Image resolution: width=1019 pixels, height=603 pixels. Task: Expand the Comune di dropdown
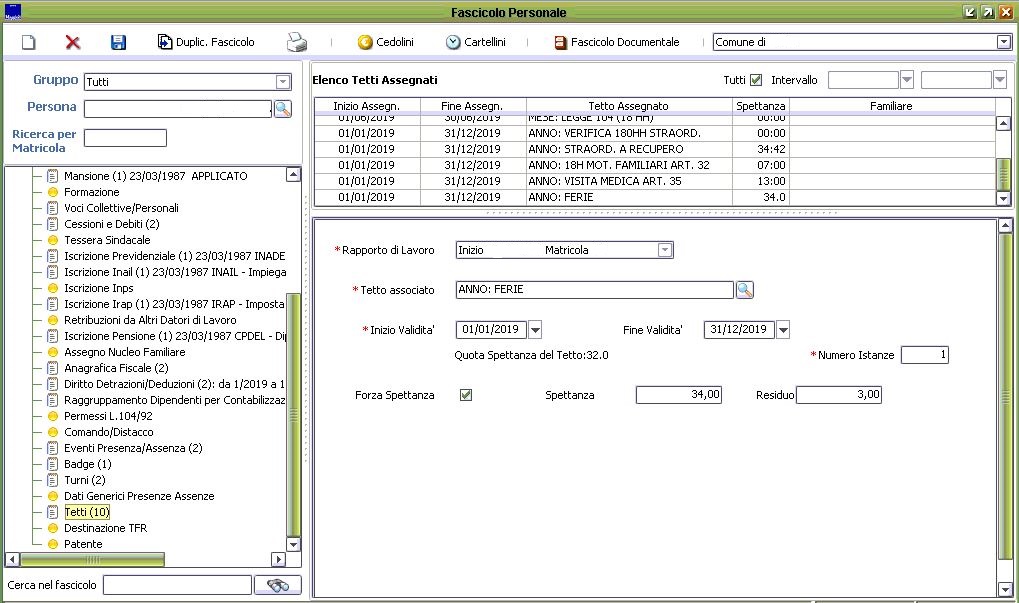pos(1003,42)
